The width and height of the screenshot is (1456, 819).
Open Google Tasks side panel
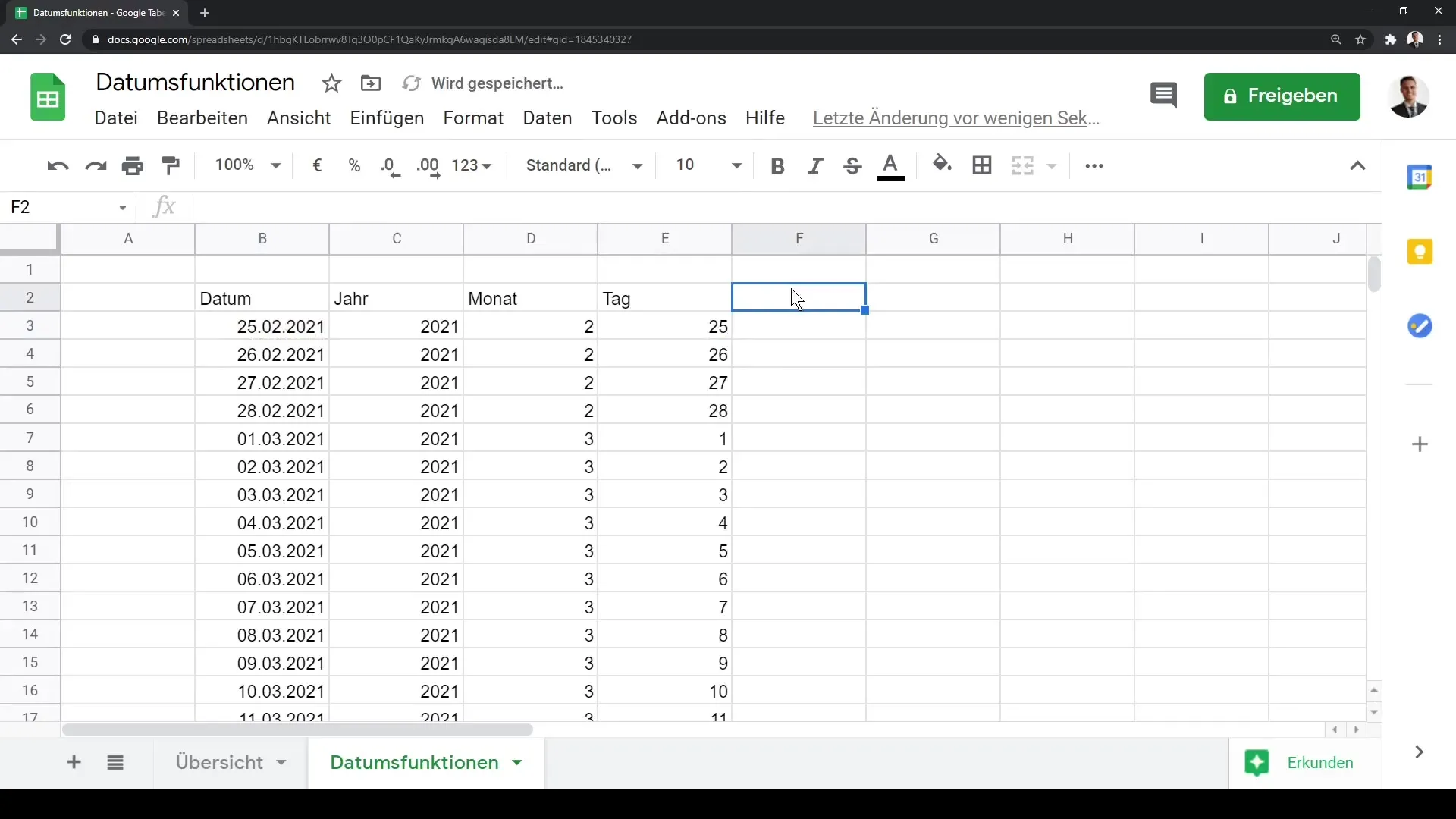1420,326
